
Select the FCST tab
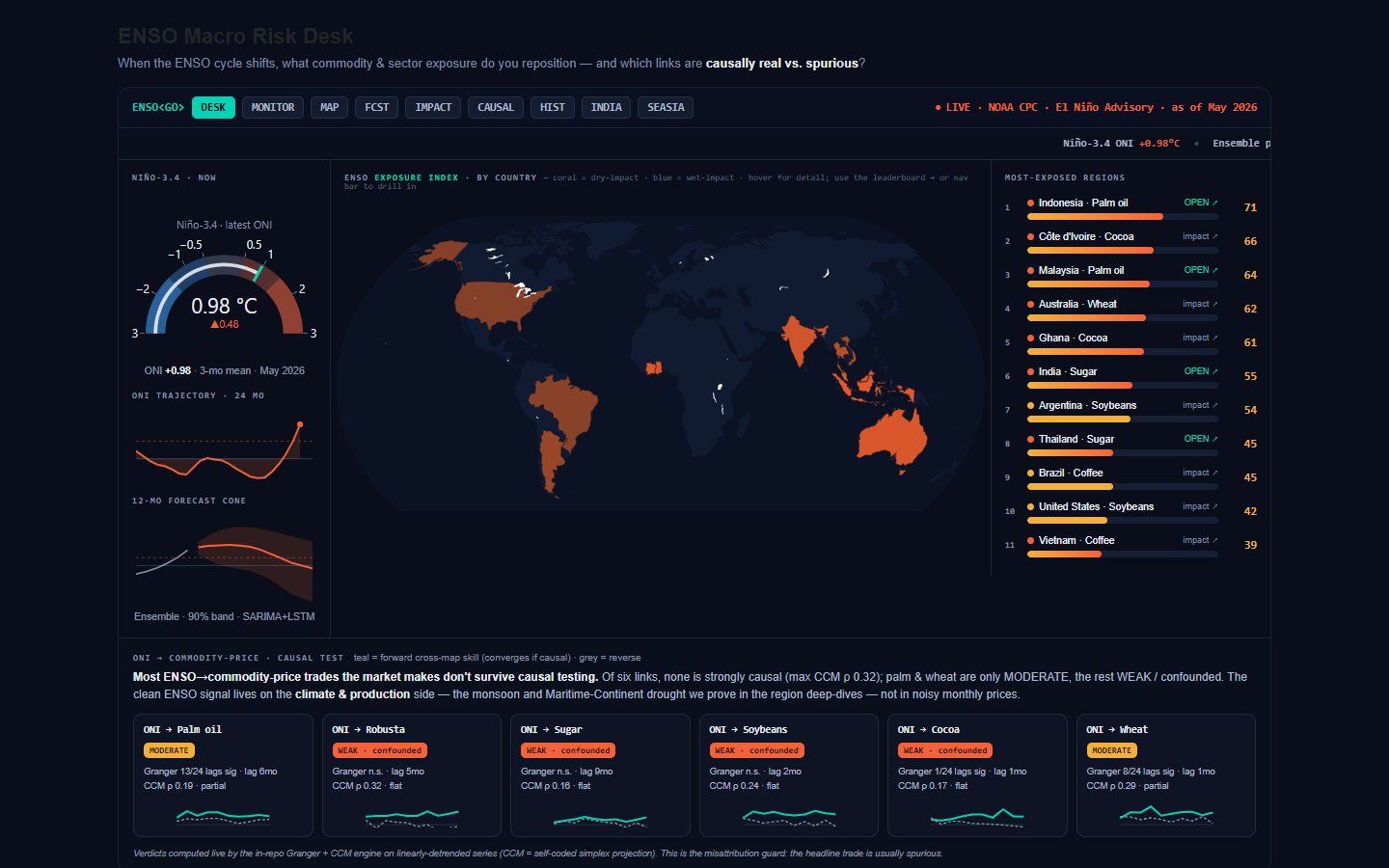[377, 107]
